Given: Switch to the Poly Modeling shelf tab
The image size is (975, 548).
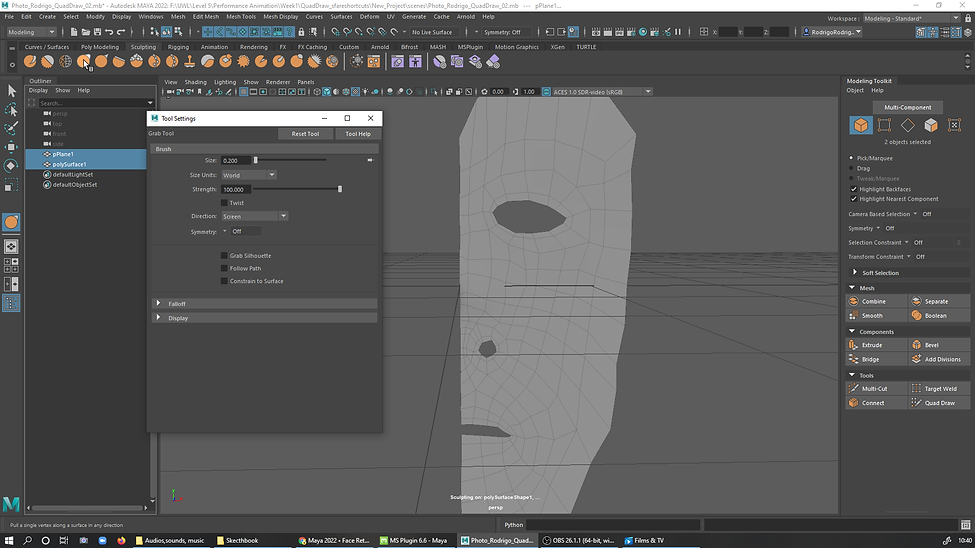Looking at the screenshot, I should 99,47.
